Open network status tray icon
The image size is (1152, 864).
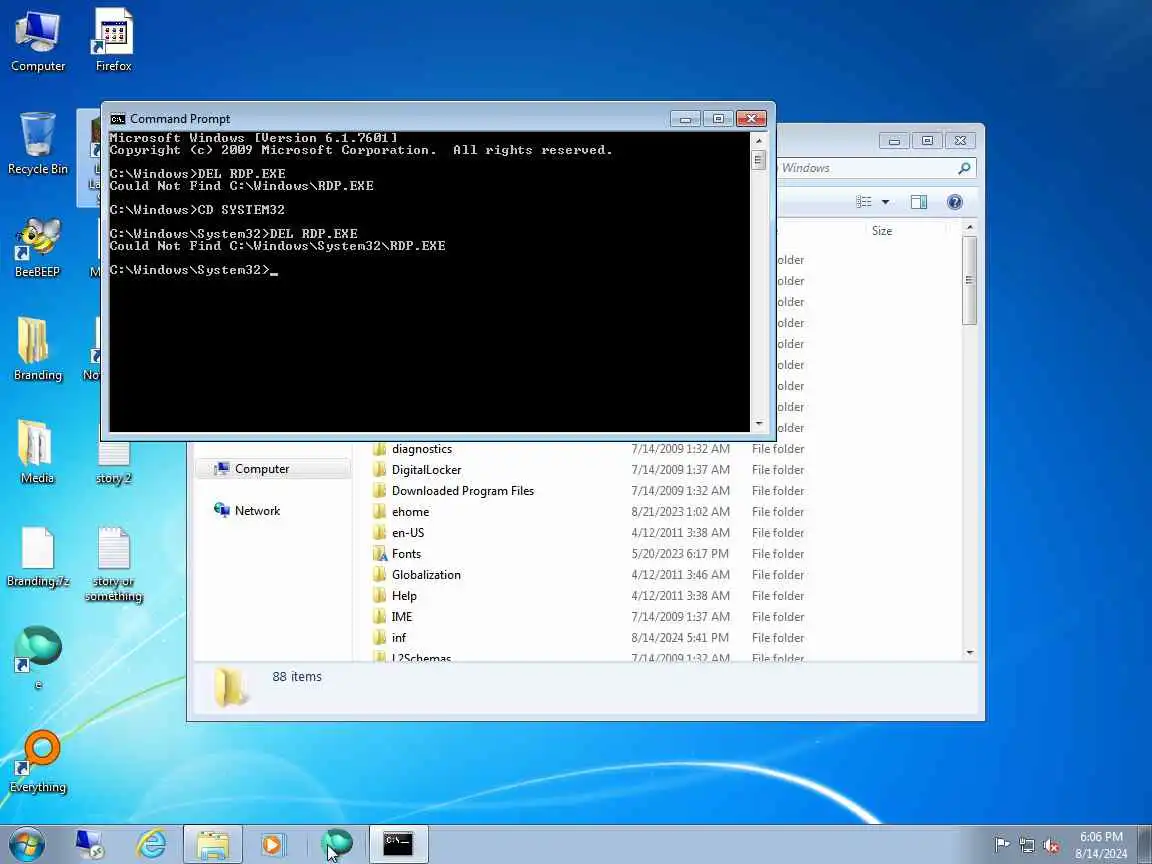(1026, 844)
